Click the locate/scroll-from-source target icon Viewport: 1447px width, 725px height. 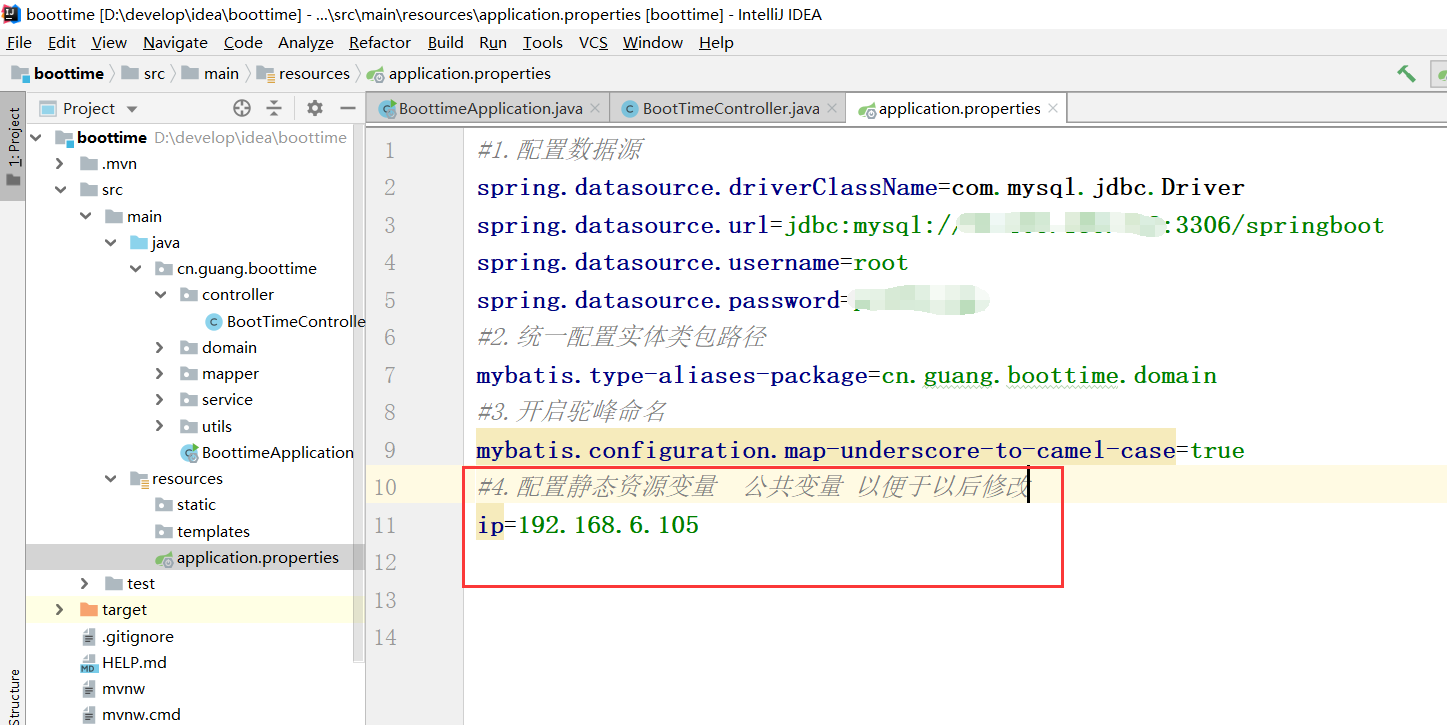[x=242, y=108]
